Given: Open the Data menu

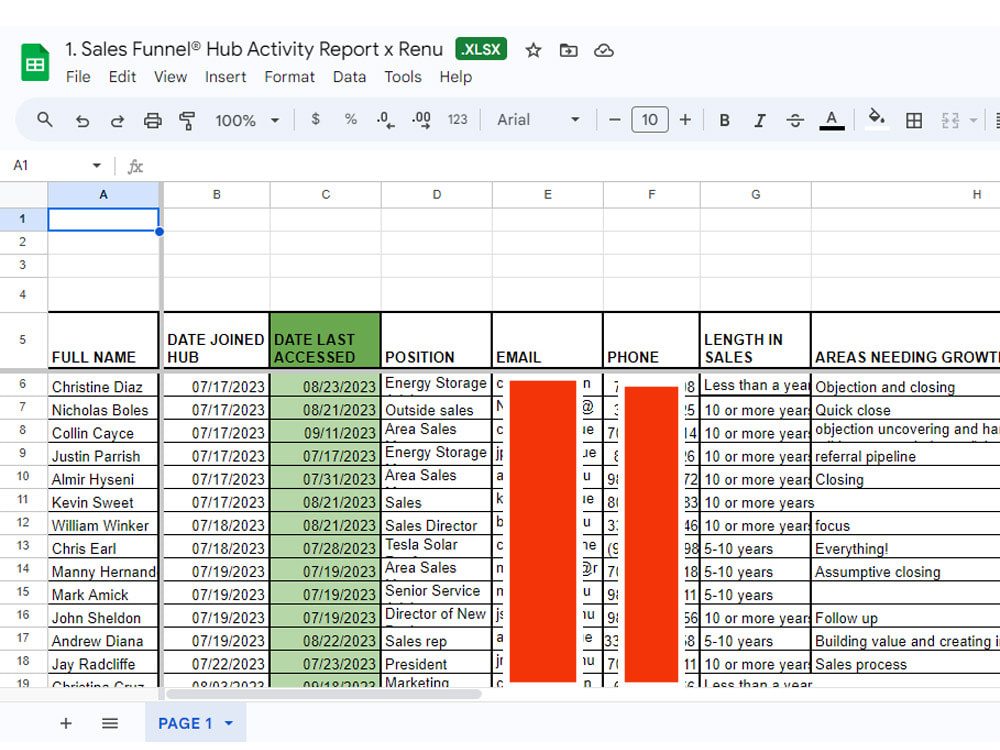Looking at the screenshot, I should [x=349, y=77].
